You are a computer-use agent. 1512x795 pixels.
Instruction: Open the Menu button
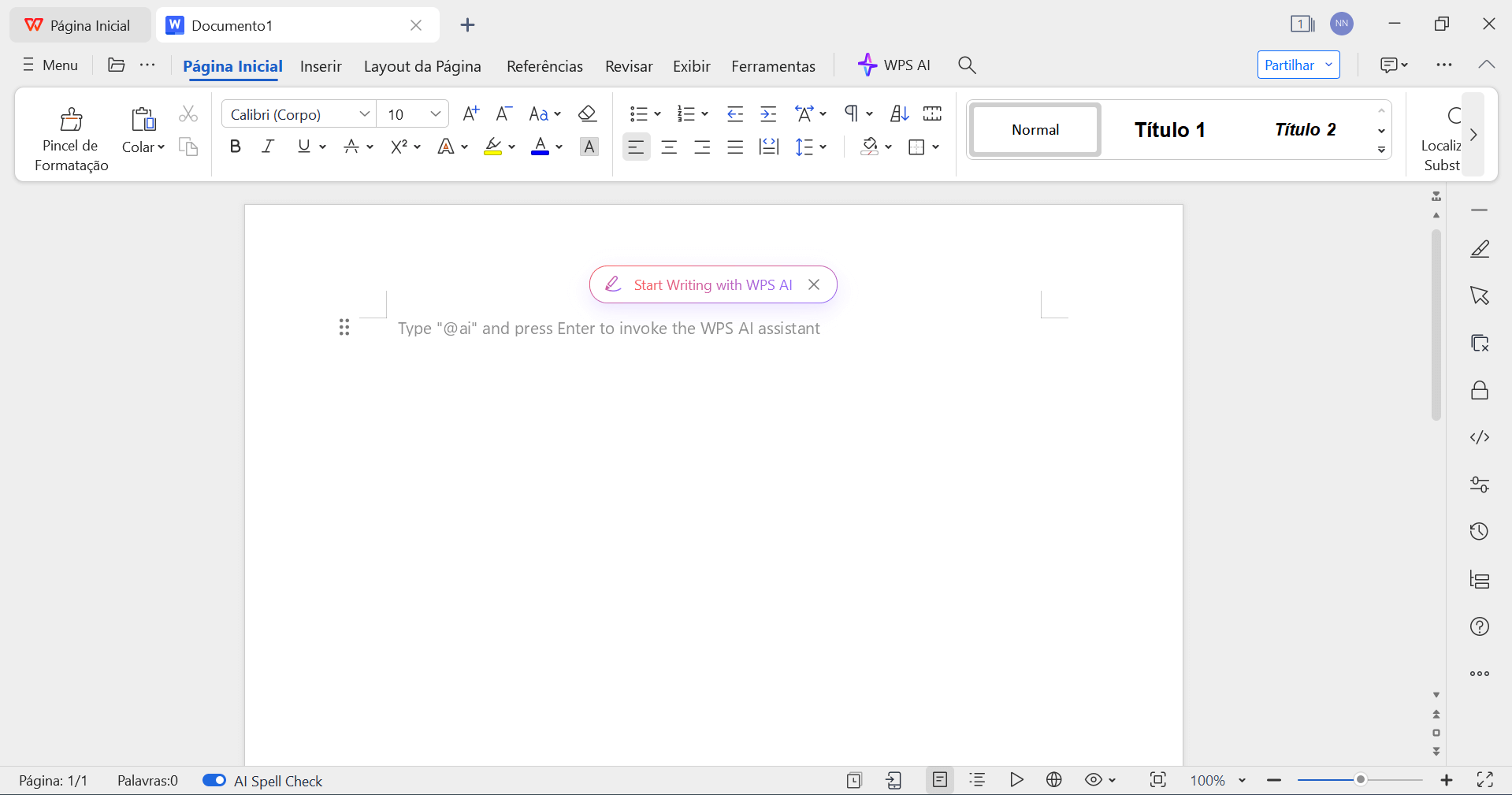[50, 65]
